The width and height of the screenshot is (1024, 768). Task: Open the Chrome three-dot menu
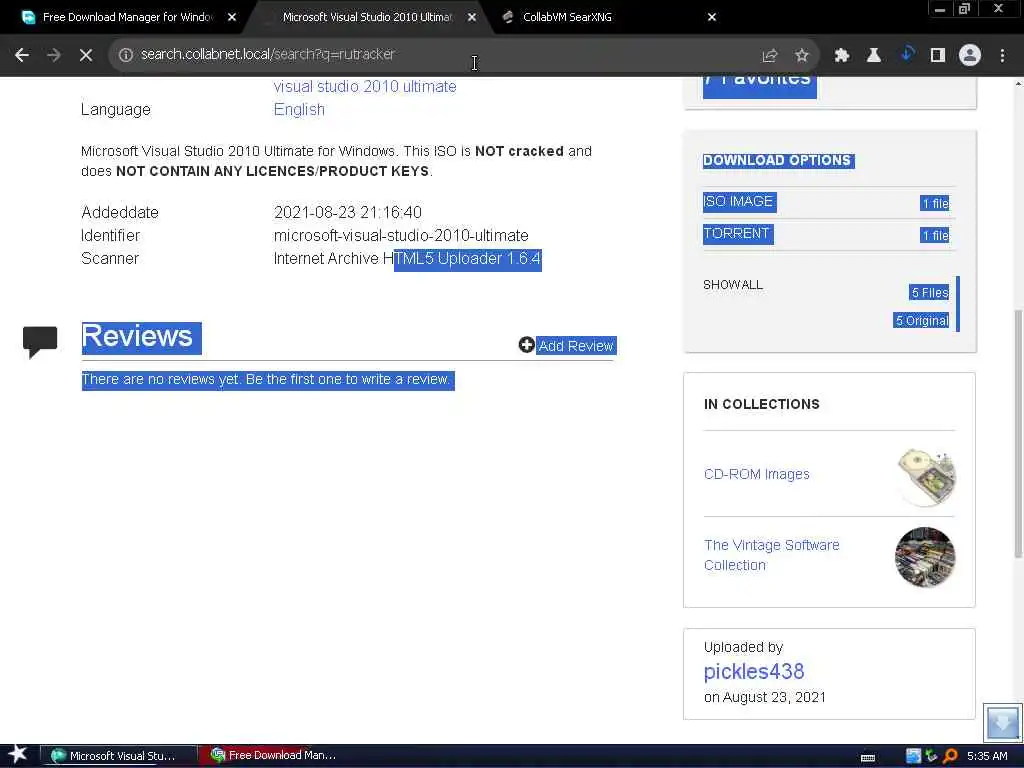pyautogui.click(x=1002, y=56)
